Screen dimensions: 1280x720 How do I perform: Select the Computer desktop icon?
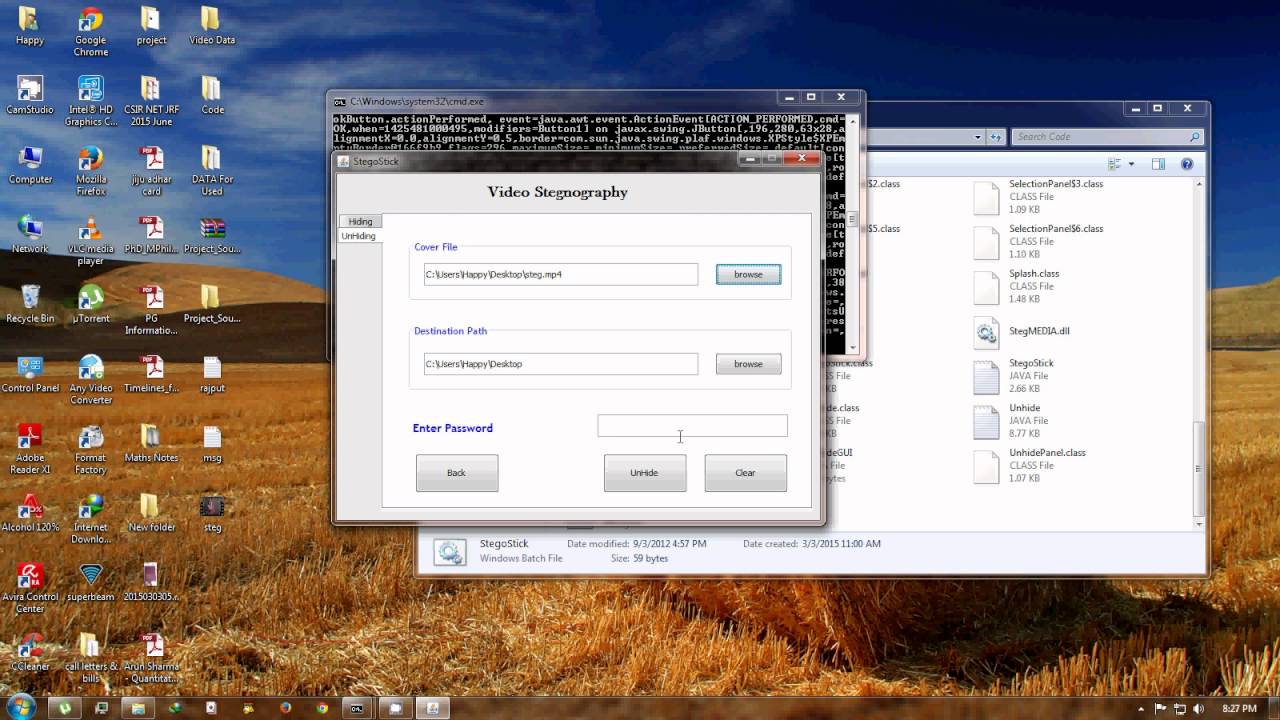tap(30, 165)
